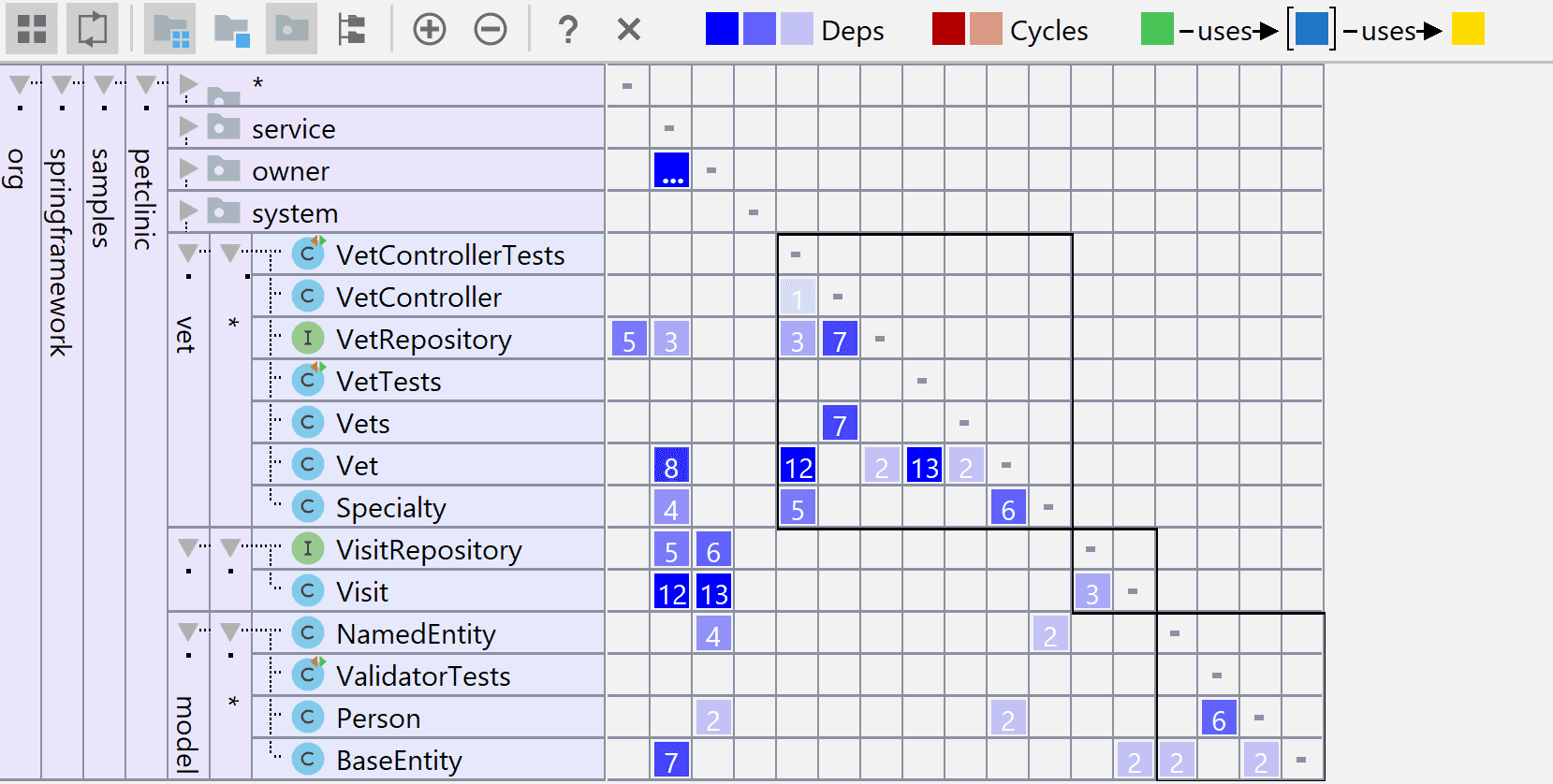This screenshot has height=784, width=1553.
Task: Toggle the folder-with-dot packages button
Action: point(291,29)
